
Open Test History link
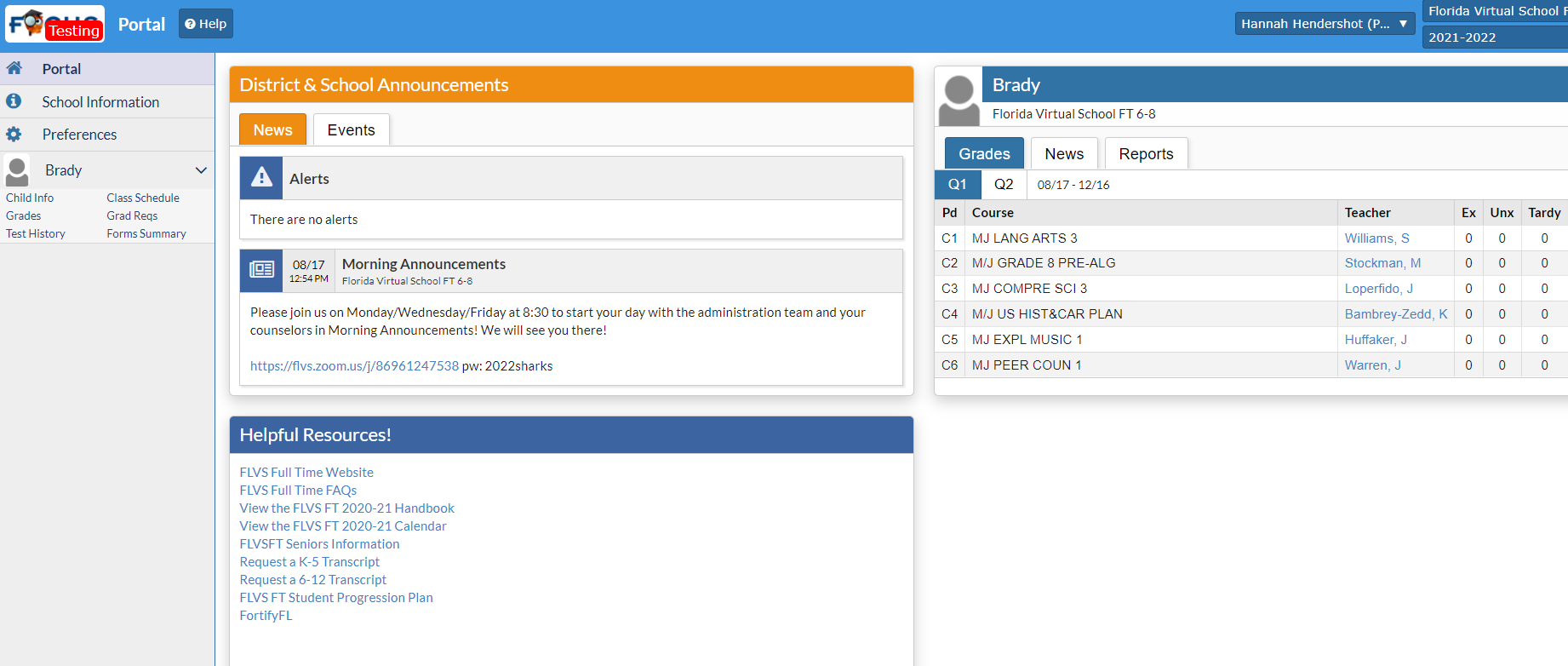[x=36, y=233]
